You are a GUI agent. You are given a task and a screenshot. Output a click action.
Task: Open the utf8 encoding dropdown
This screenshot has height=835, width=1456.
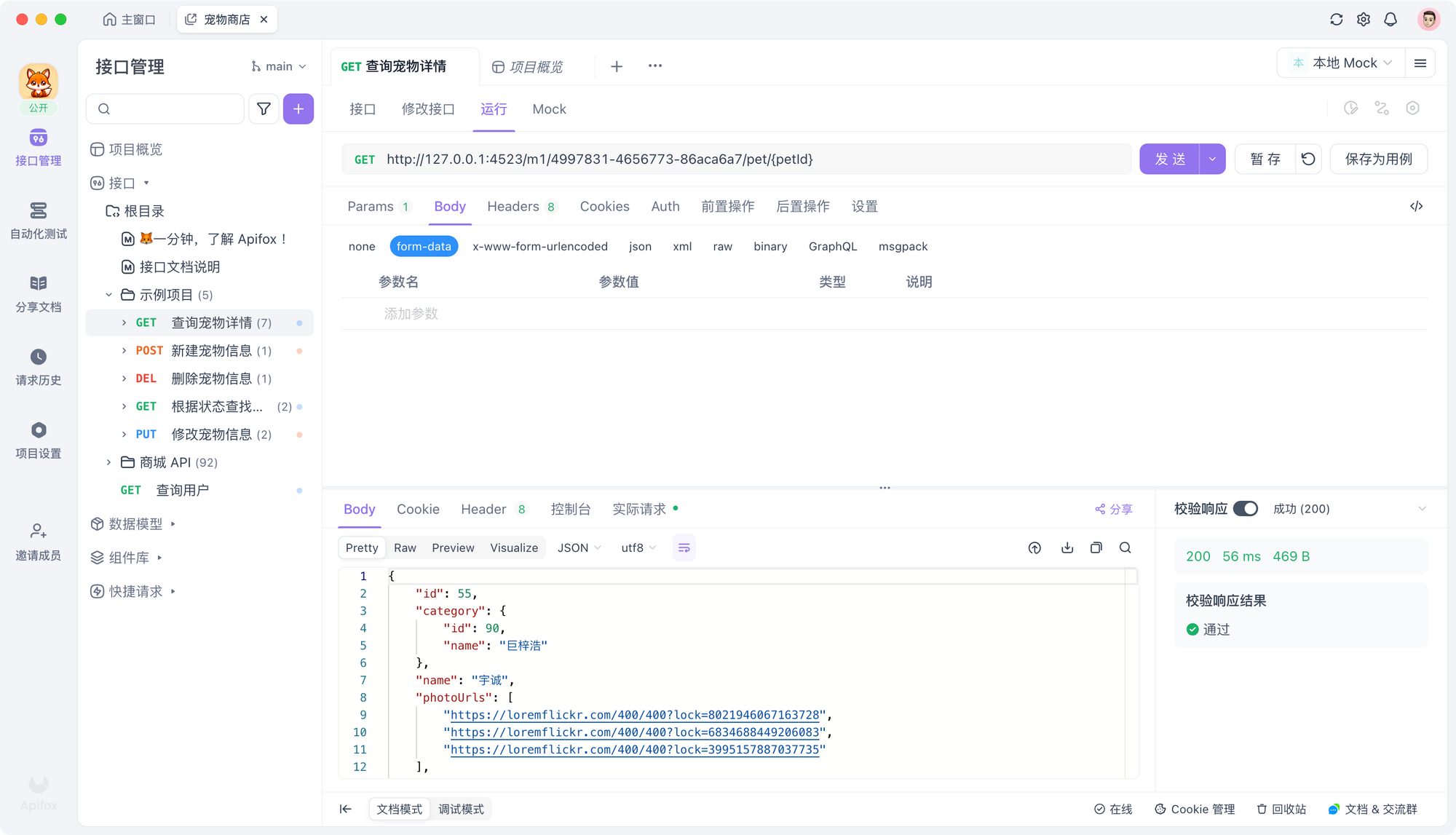tap(637, 547)
